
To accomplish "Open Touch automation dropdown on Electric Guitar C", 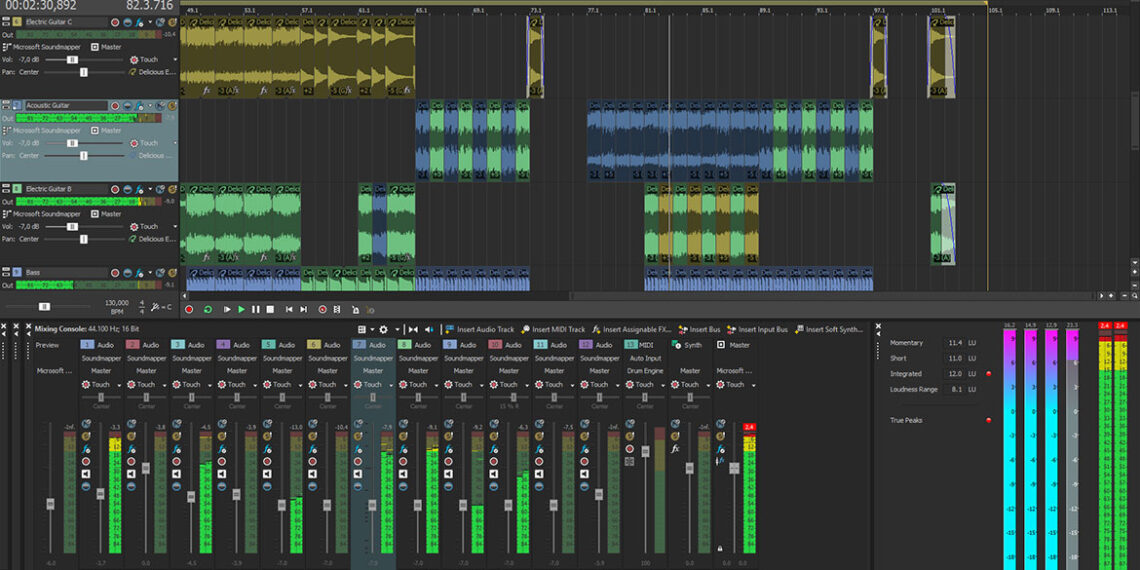I will tap(175, 59).
